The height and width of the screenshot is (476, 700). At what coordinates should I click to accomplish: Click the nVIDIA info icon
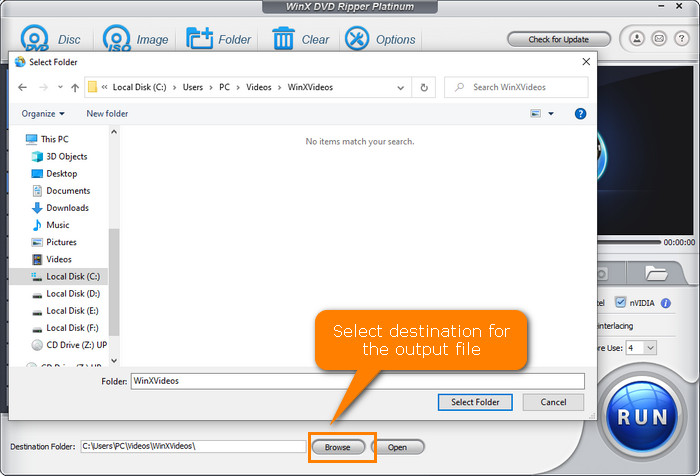666,303
